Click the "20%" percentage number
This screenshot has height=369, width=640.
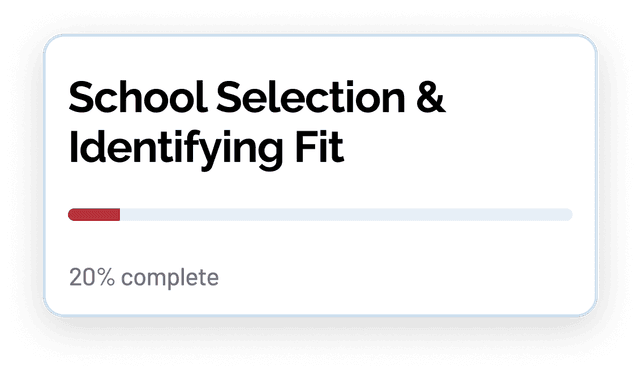[x=92, y=277]
